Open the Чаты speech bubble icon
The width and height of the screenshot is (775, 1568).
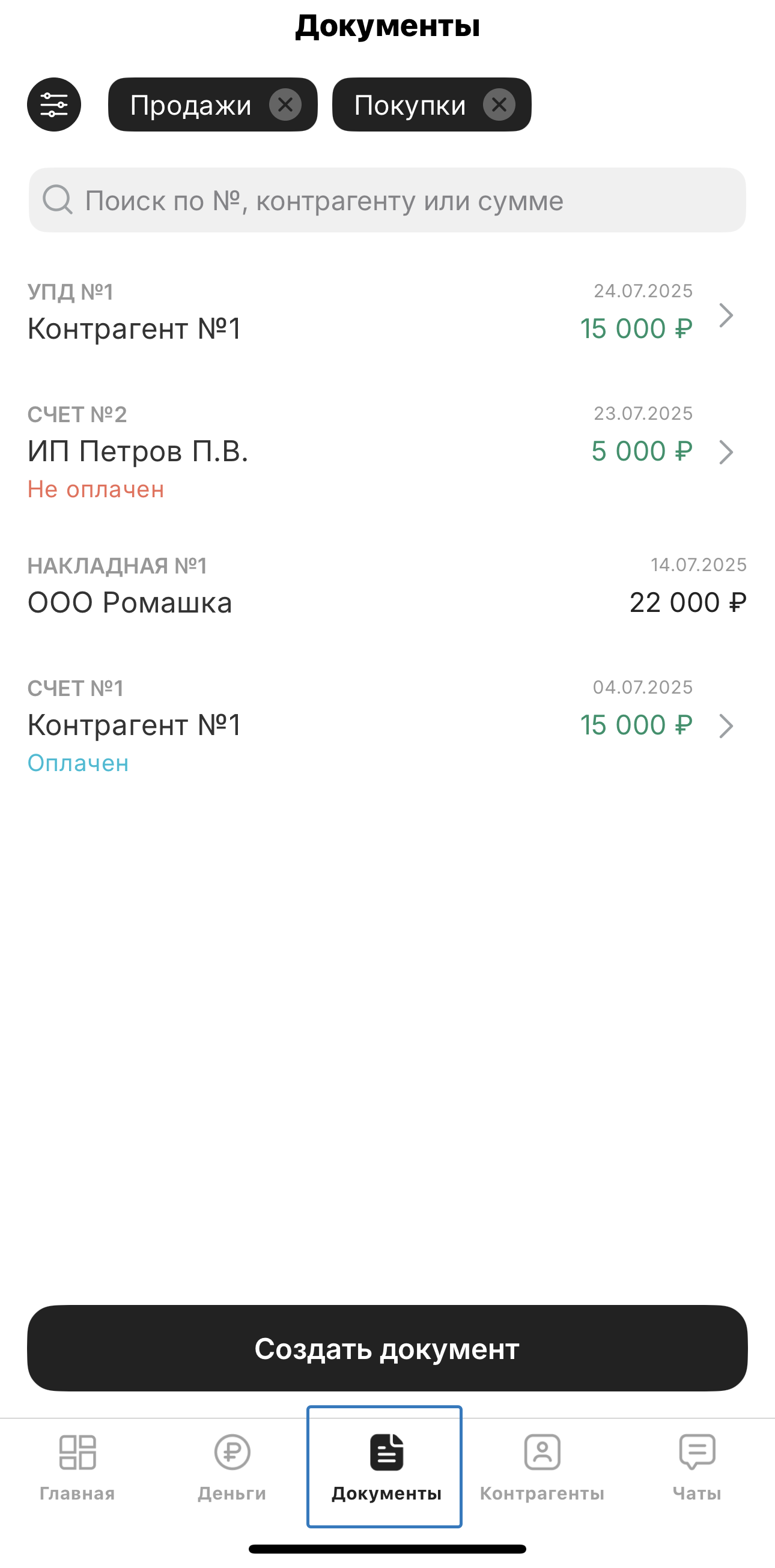click(x=696, y=1452)
